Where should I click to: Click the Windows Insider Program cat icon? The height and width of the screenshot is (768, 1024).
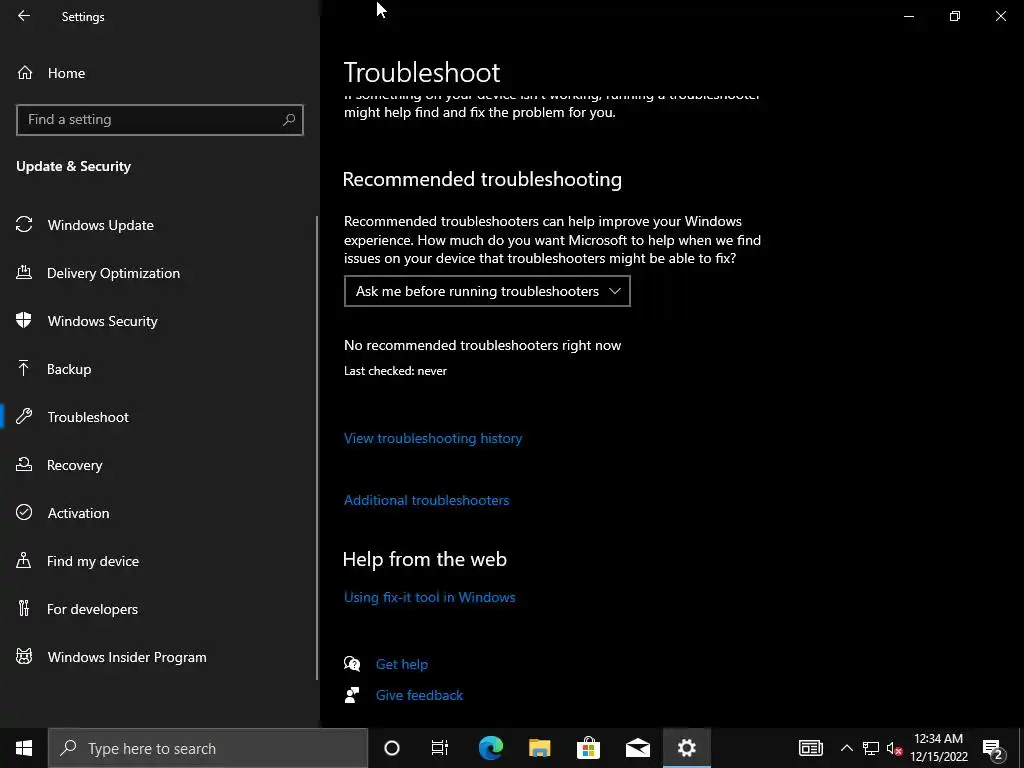tap(24, 656)
